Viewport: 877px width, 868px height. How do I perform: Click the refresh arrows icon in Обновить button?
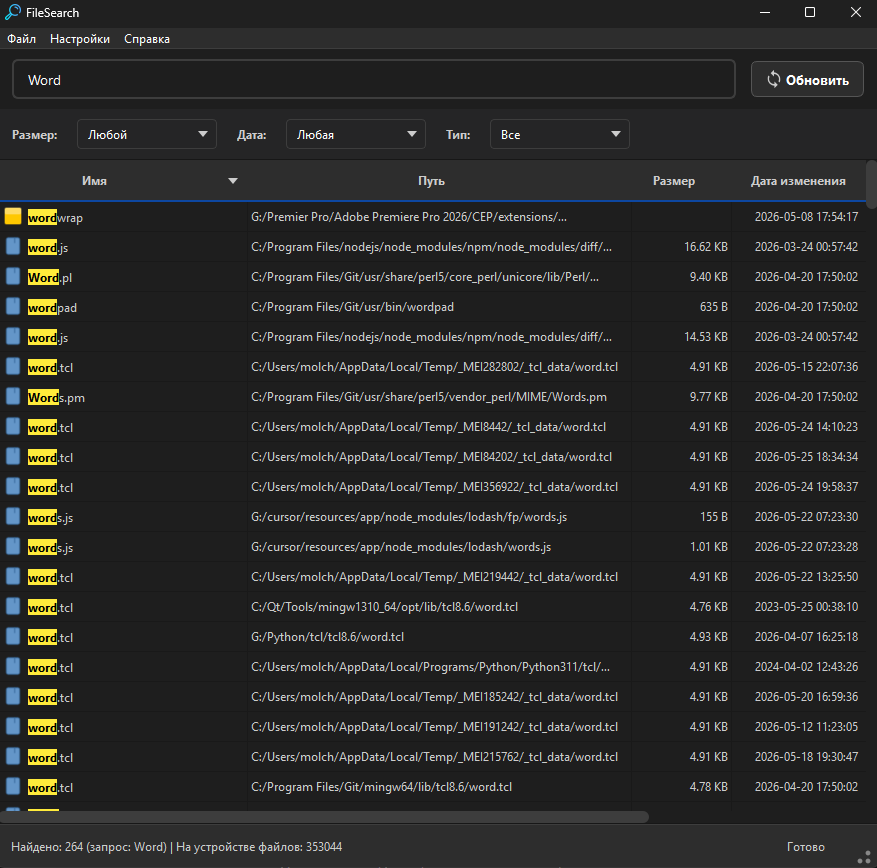pos(774,79)
